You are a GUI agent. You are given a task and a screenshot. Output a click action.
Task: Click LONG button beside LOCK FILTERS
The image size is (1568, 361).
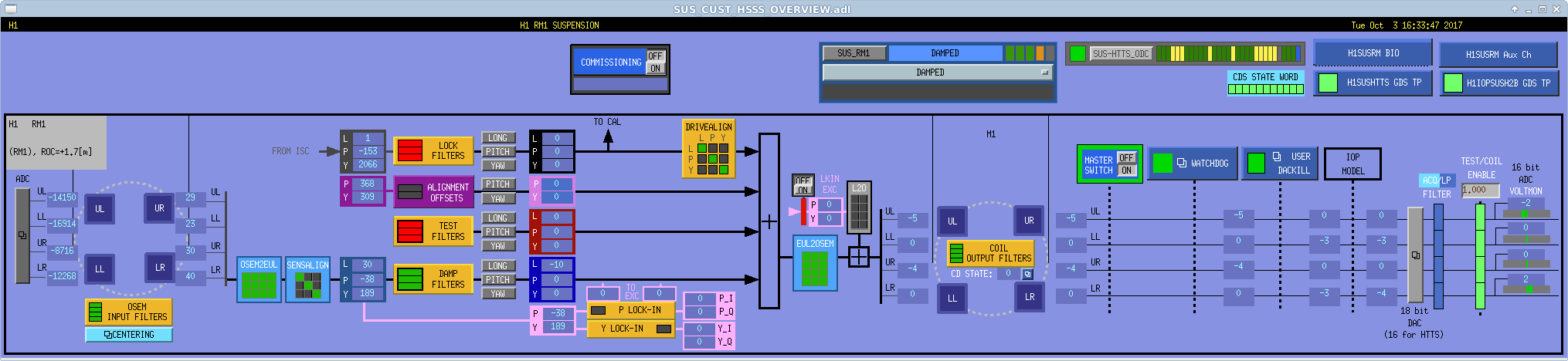tap(498, 138)
